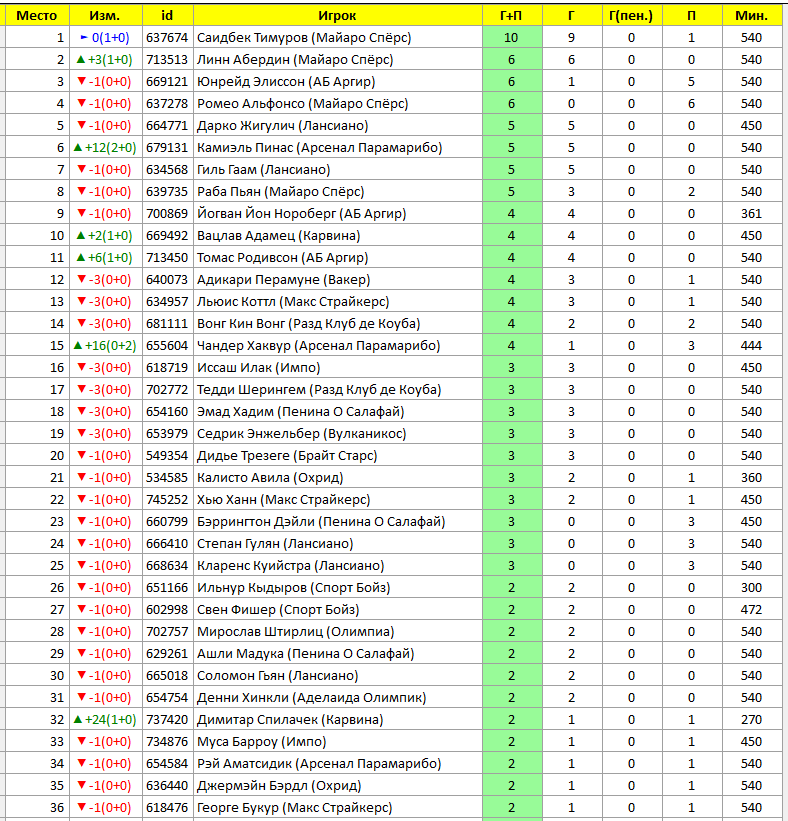Select Томас Родивсон player cell
The width and height of the screenshot is (788, 821).
338,258
